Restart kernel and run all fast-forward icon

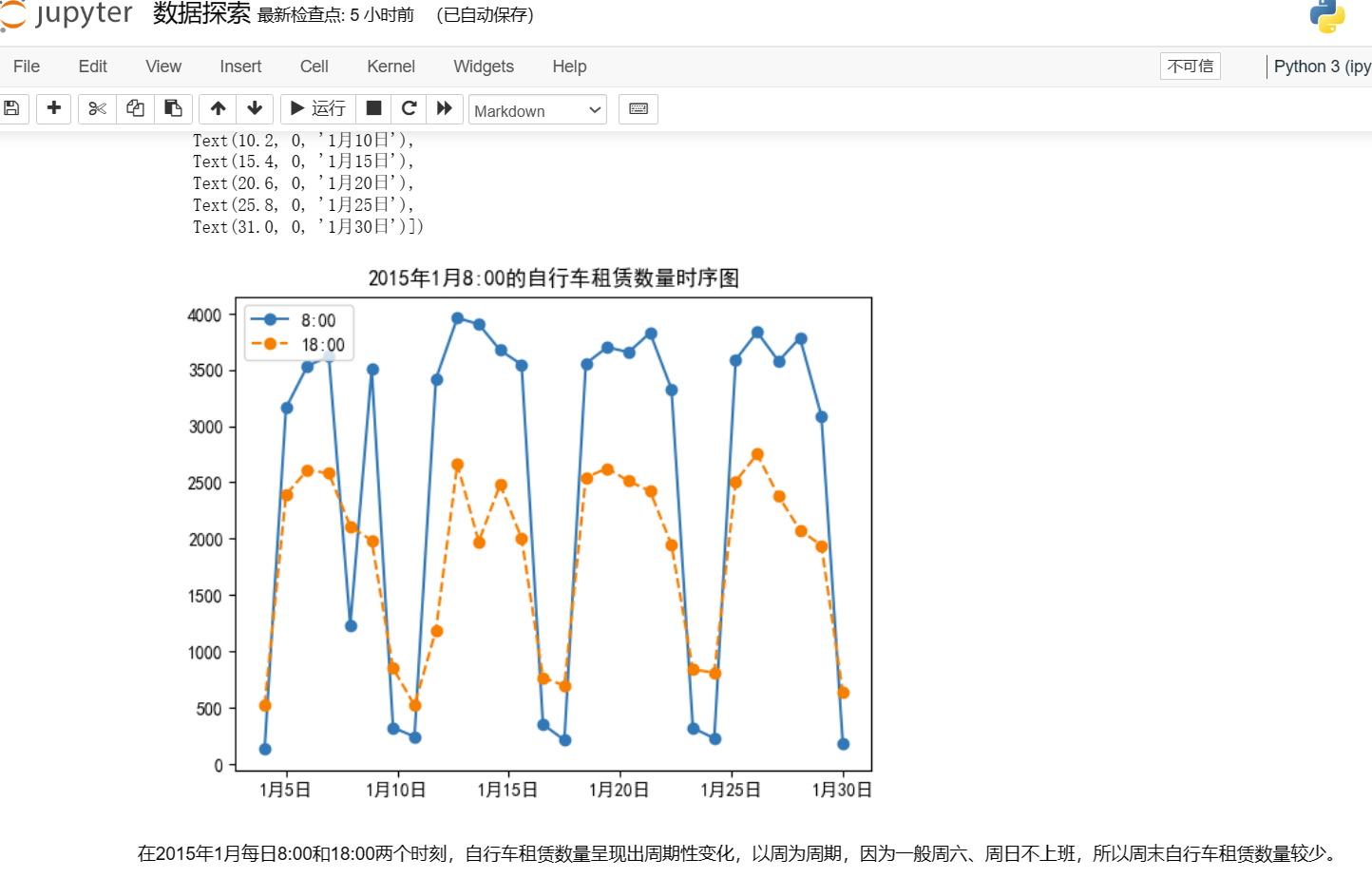(445, 108)
